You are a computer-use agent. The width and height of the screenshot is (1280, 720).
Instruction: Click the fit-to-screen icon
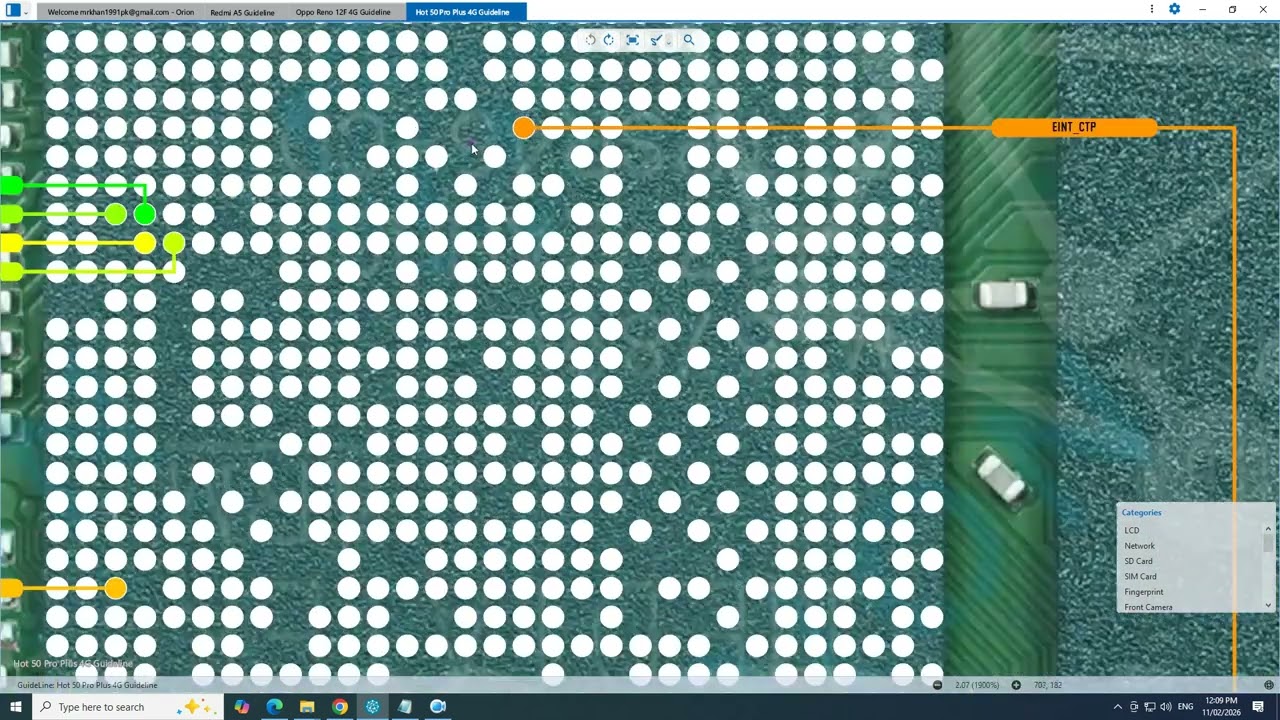[x=632, y=40]
